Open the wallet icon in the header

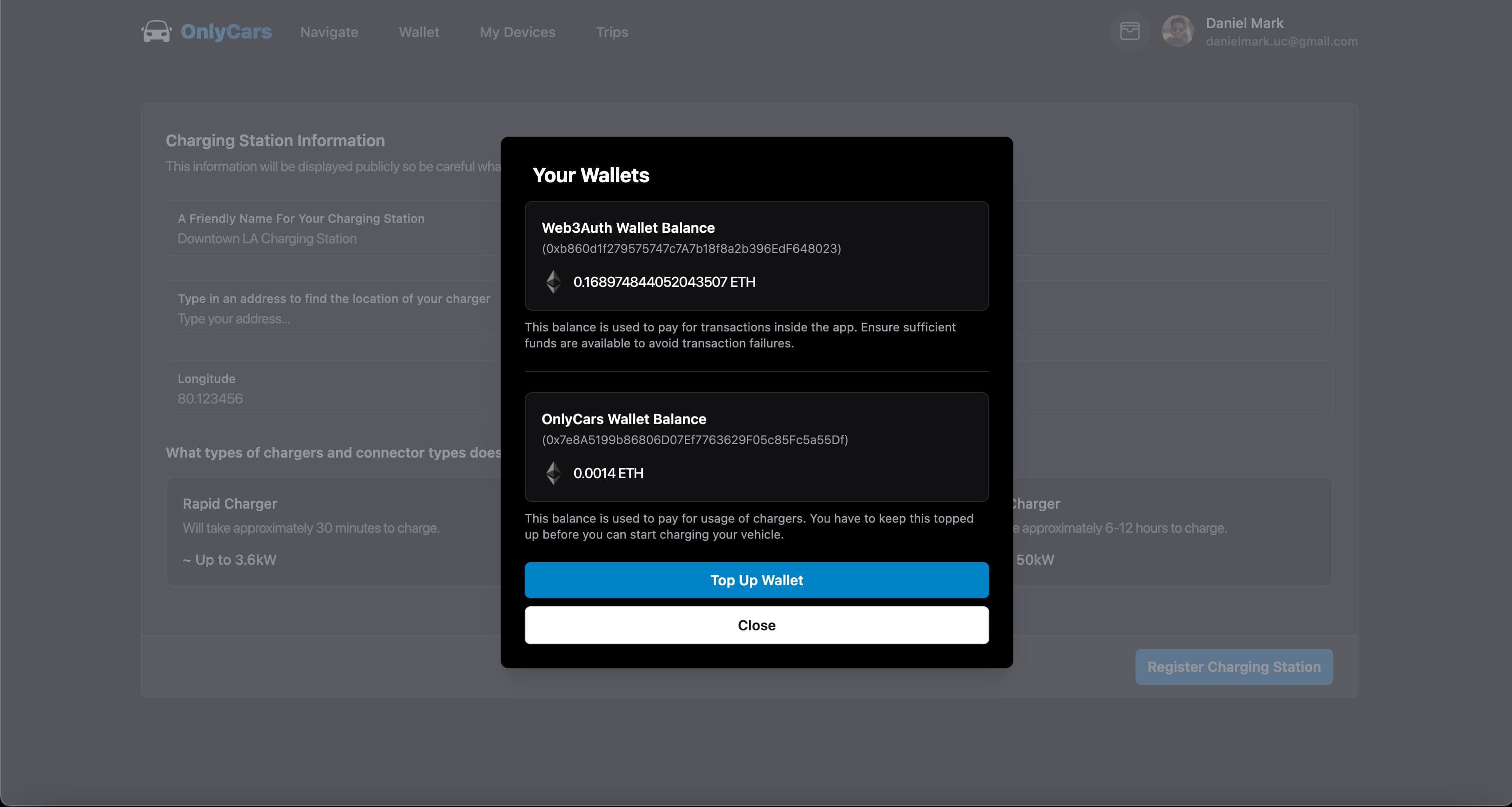pos(1129,31)
